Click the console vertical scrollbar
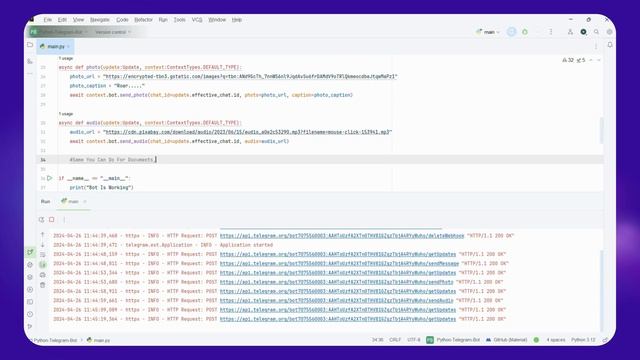The width and height of the screenshot is (640, 360). coord(601,290)
